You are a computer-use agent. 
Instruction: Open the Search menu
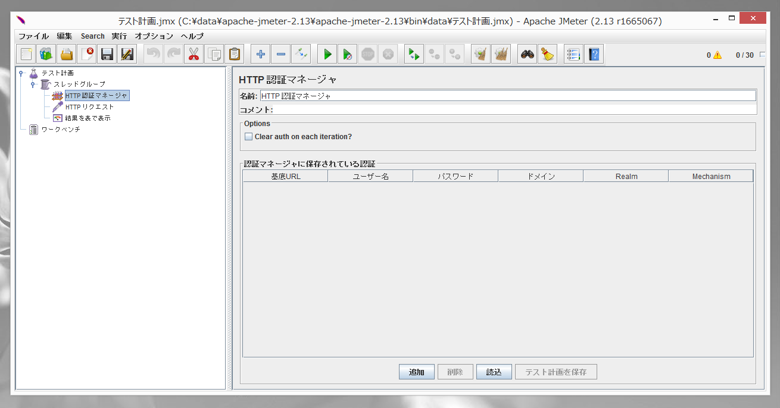(93, 36)
